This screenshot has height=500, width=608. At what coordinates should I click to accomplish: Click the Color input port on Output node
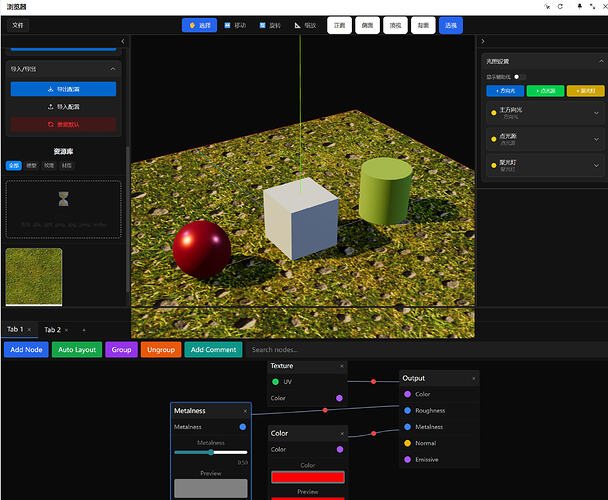coord(408,394)
